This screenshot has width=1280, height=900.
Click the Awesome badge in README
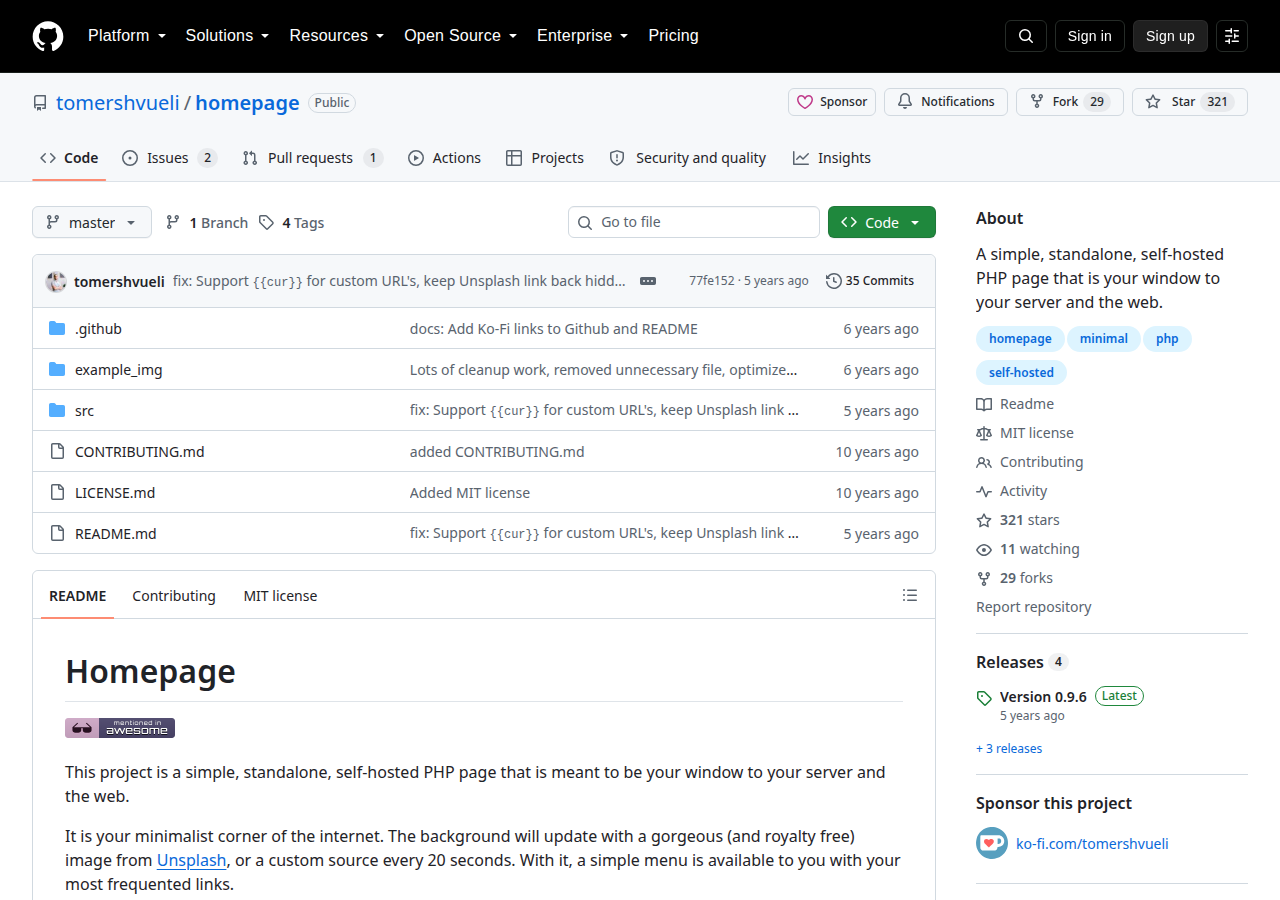[120, 728]
